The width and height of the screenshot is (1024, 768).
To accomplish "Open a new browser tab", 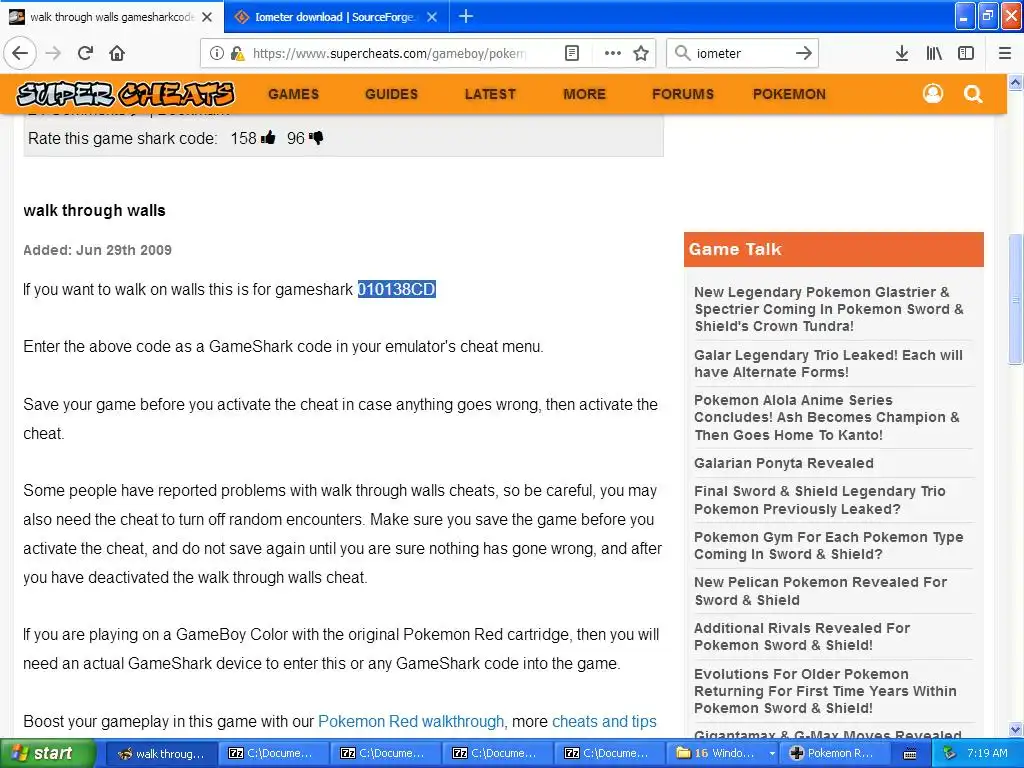I will [x=466, y=16].
